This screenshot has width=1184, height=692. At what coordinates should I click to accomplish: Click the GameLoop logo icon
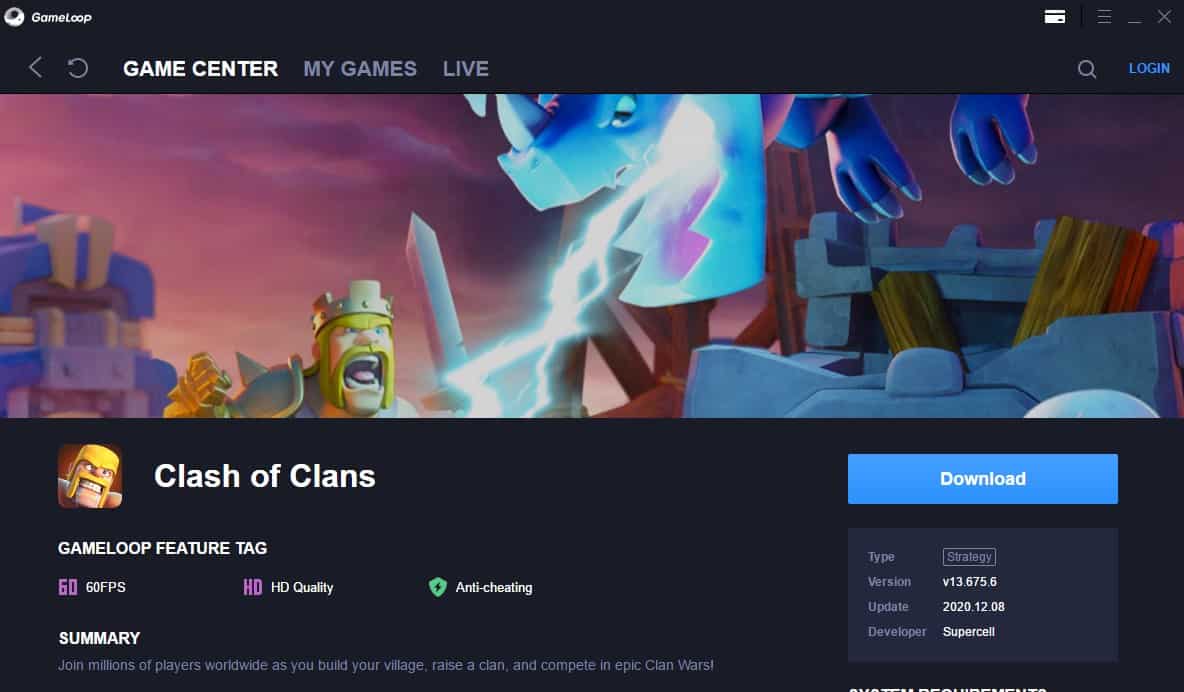[x=14, y=17]
